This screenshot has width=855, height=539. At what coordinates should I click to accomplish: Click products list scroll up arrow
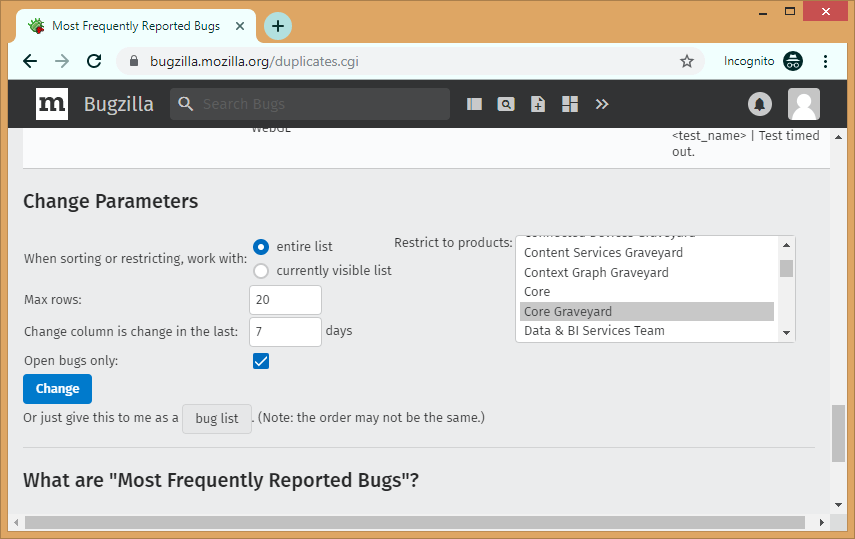[x=786, y=245]
